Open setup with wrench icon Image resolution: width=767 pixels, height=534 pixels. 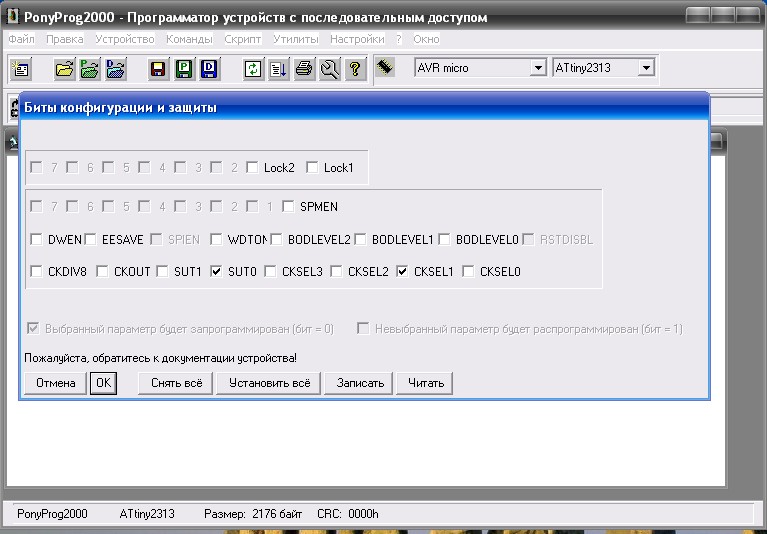click(330, 68)
